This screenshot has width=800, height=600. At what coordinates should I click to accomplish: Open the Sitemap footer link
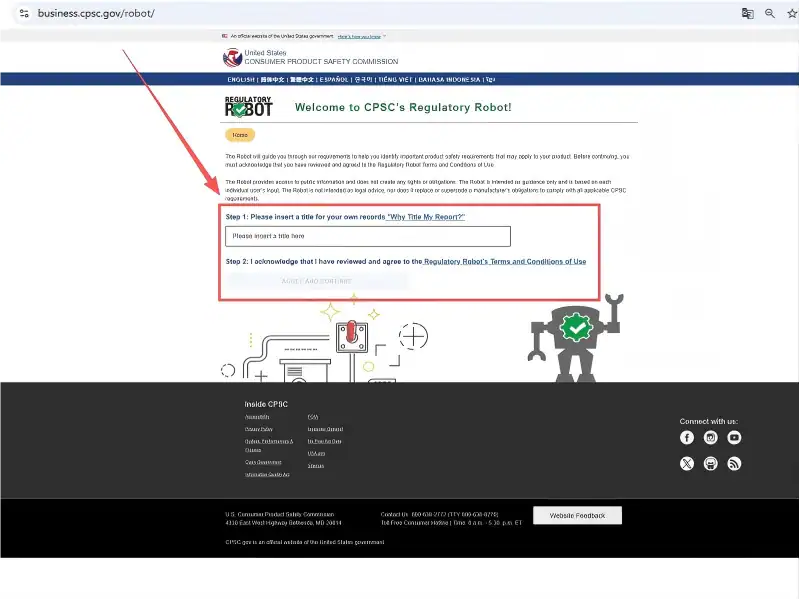tap(316, 466)
